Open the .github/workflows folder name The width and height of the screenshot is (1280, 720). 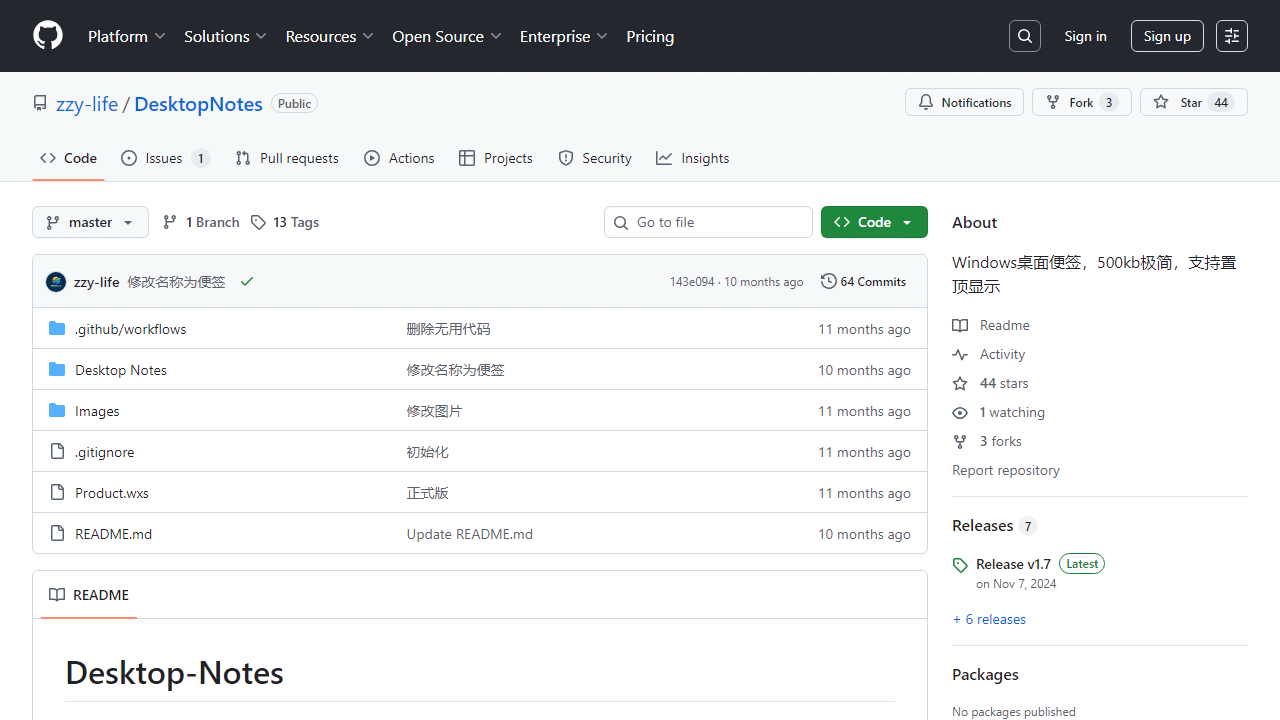pyautogui.click(x=130, y=329)
